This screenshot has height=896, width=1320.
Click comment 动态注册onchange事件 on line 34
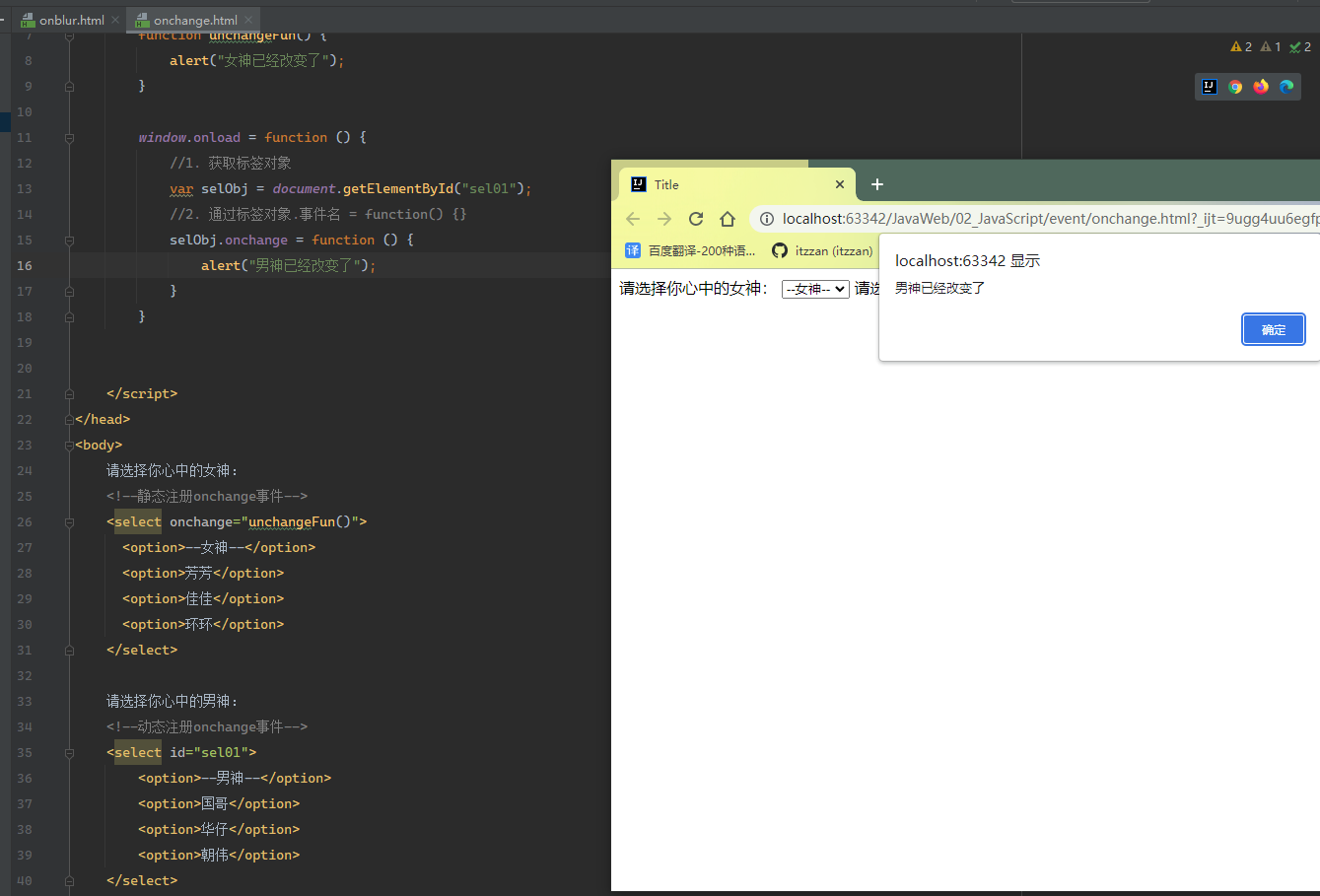pos(207,726)
